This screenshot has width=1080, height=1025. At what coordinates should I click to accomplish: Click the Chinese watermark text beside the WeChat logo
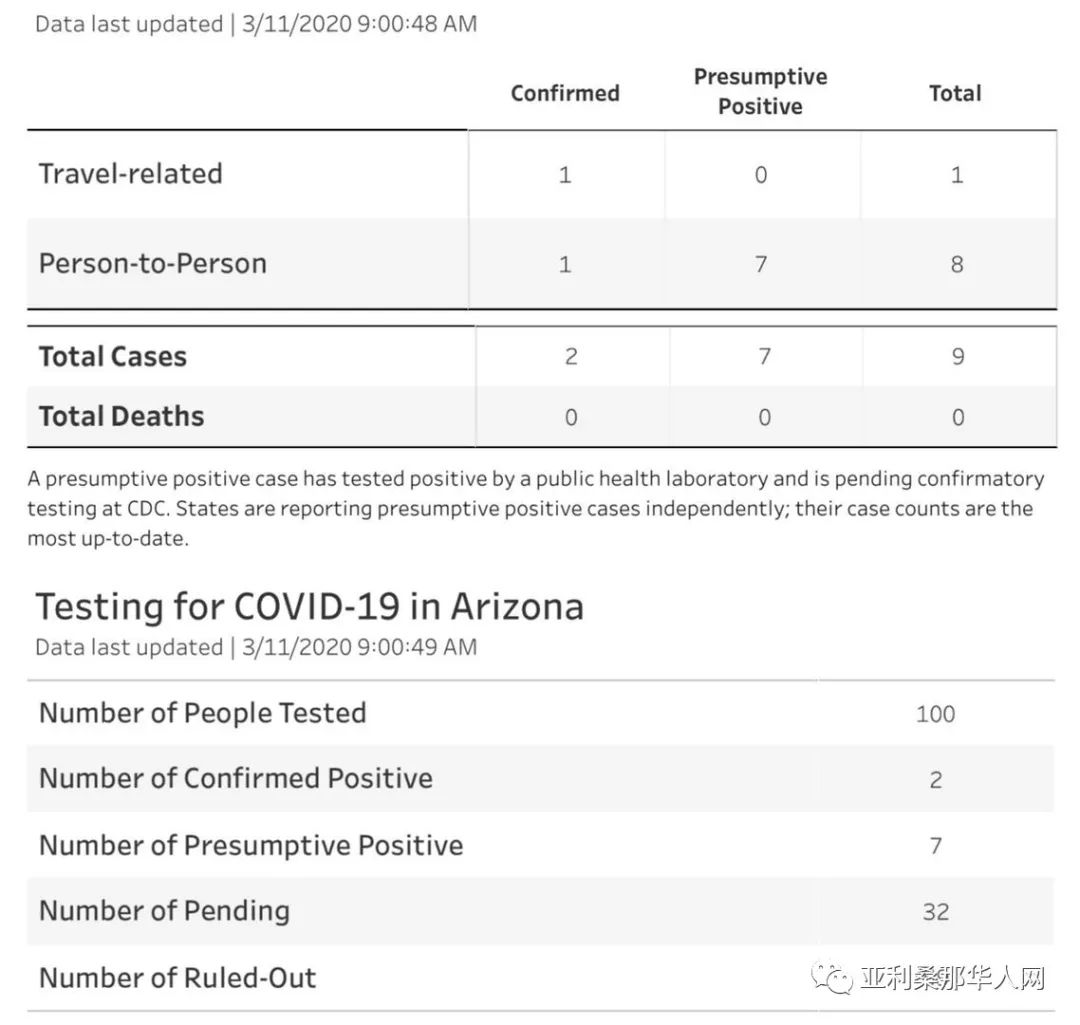pyautogui.click(x=953, y=978)
